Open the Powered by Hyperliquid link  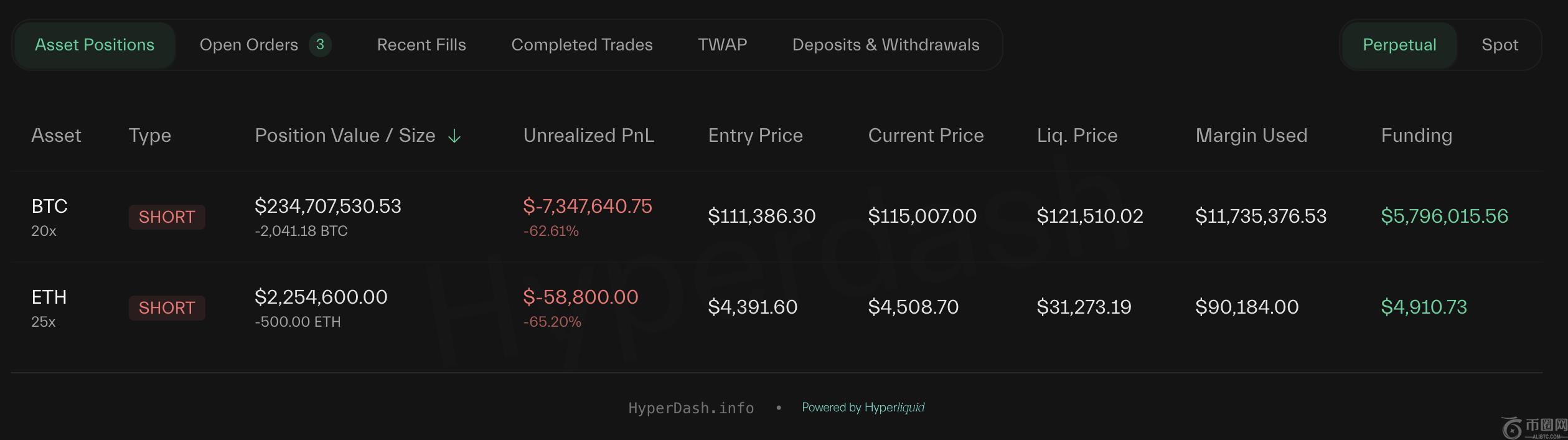[863, 408]
